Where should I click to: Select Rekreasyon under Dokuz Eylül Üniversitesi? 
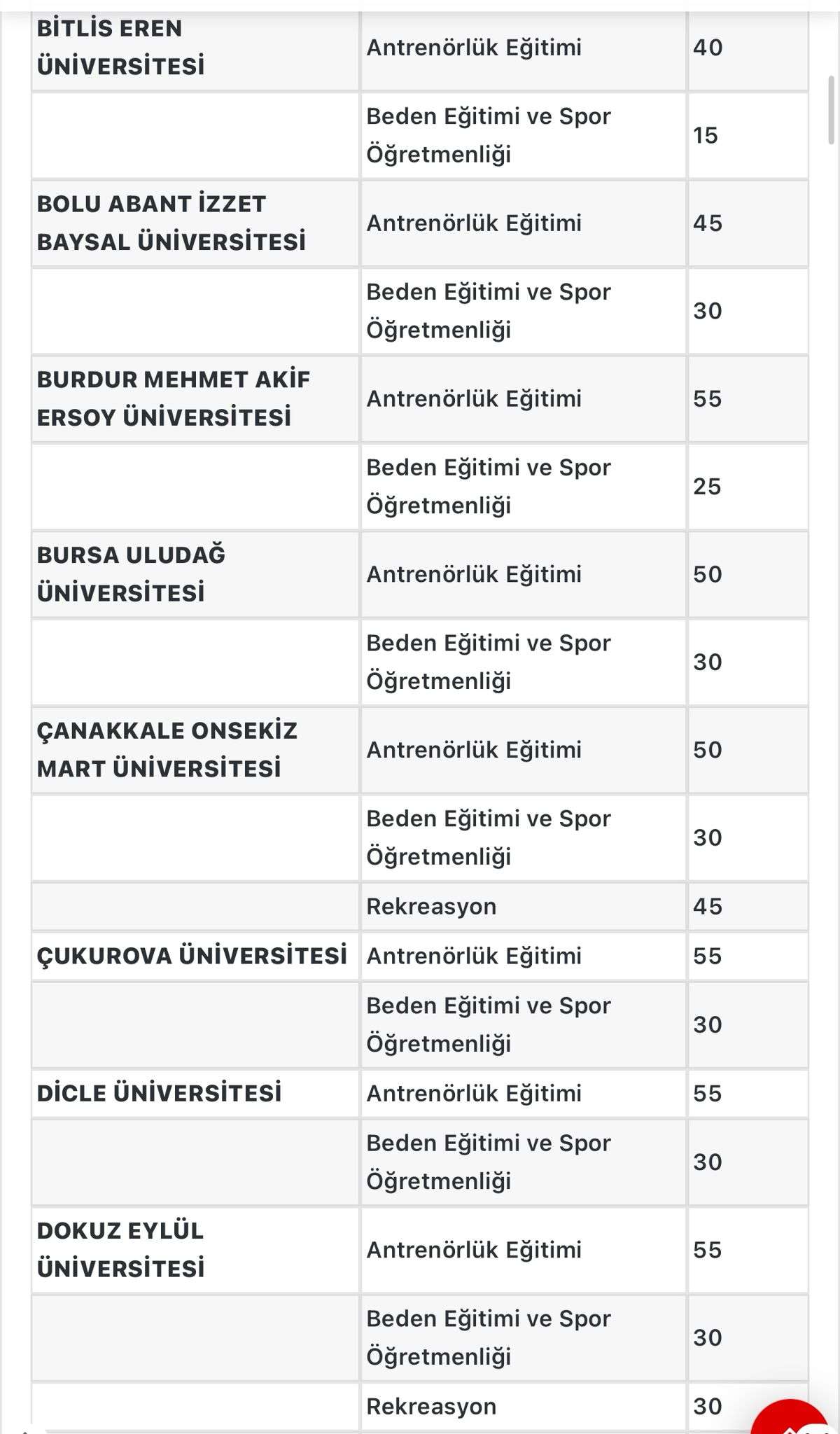[431, 1407]
